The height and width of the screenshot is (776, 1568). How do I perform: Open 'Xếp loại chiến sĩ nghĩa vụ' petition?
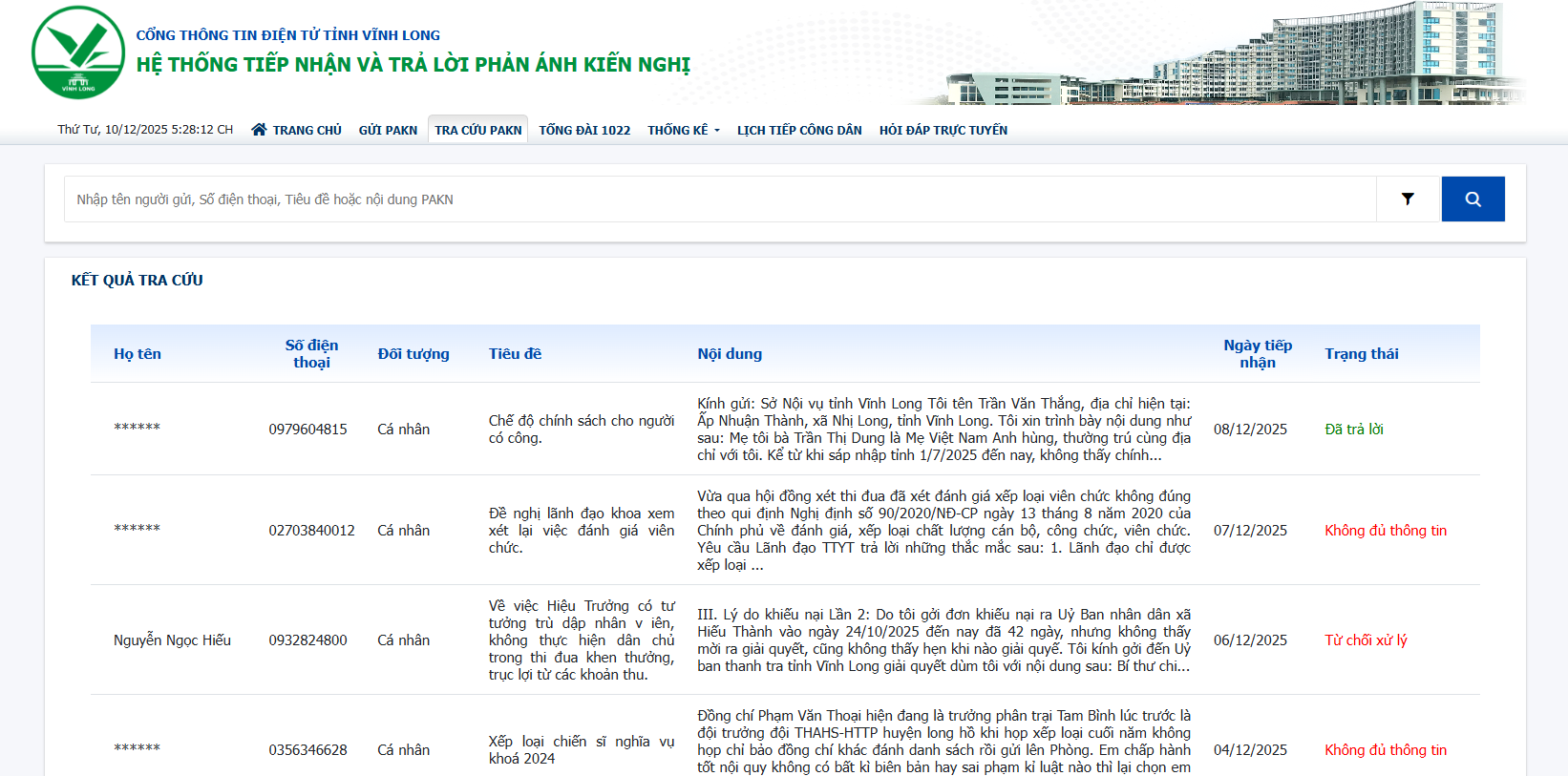(581, 749)
